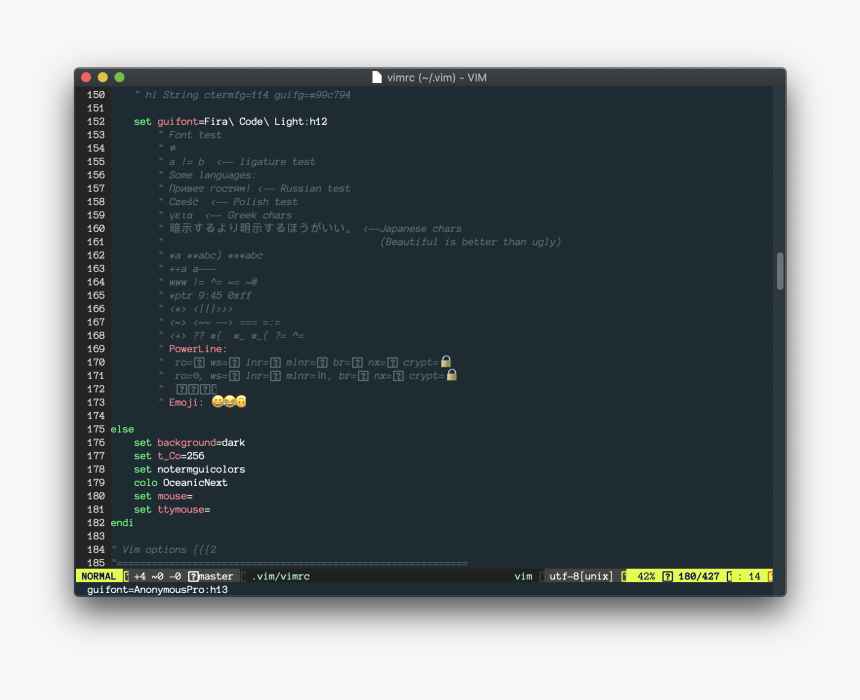Click the green zoom window button

tap(120, 77)
